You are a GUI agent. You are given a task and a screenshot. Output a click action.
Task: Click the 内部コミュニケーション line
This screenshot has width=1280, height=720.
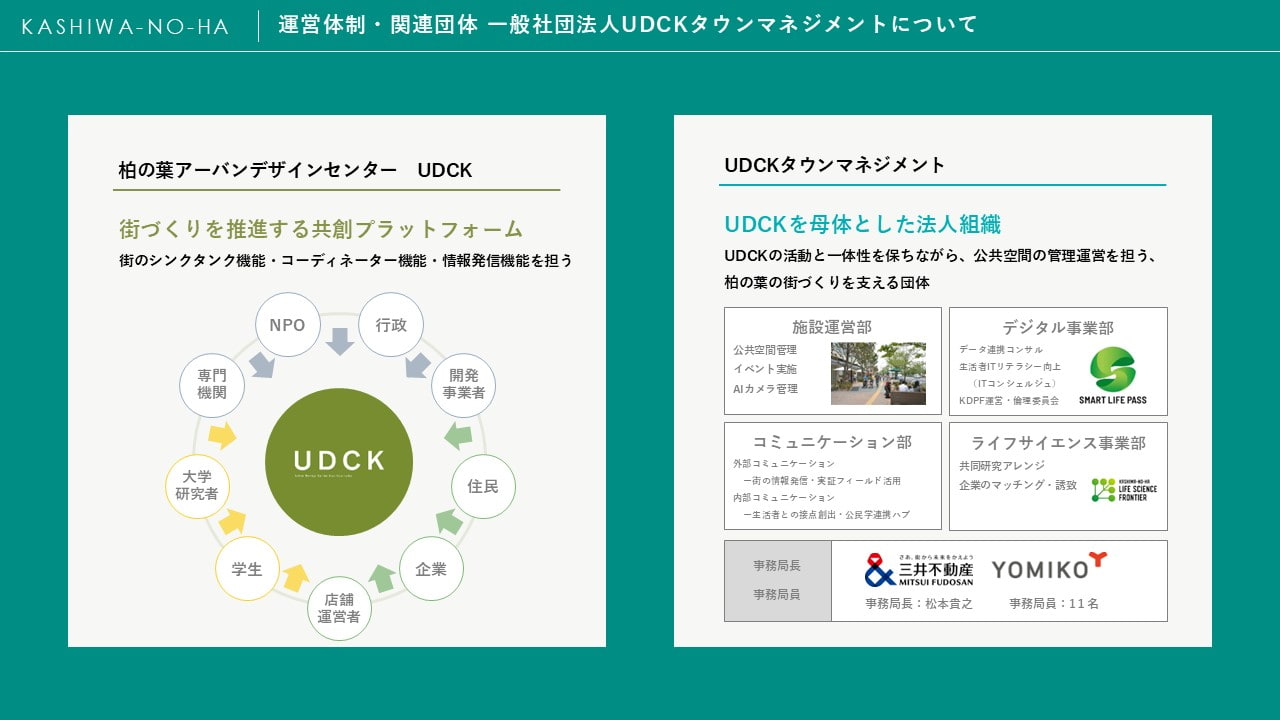(x=784, y=497)
